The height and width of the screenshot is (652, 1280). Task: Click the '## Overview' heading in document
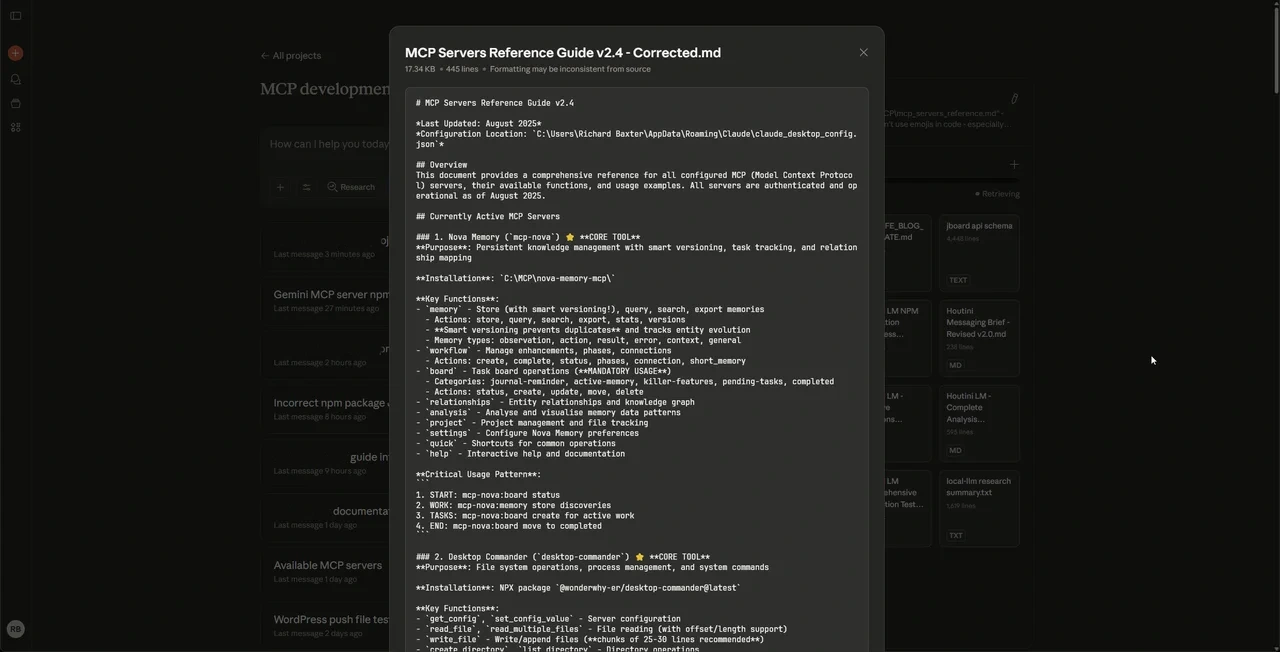pos(442,165)
